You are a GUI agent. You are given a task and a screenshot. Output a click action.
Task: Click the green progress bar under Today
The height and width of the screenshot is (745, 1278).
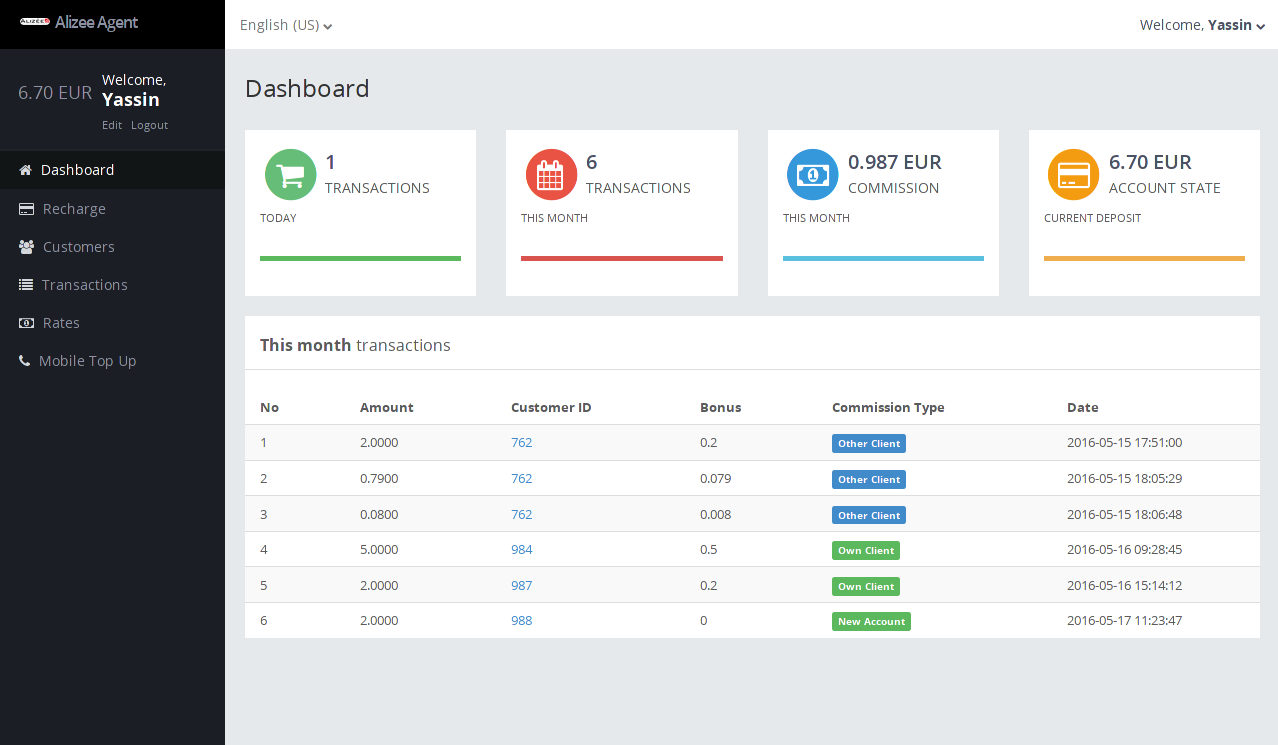coord(360,259)
